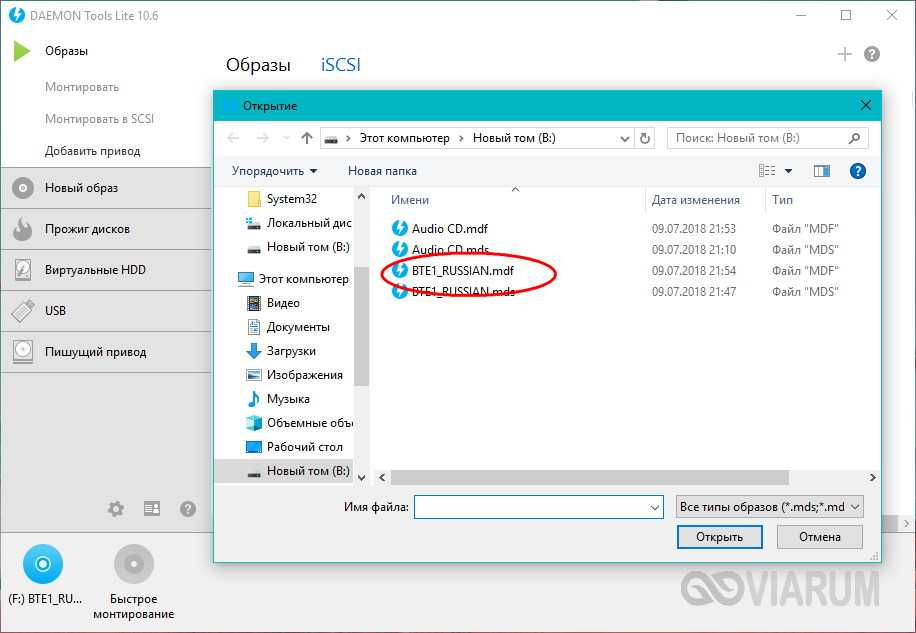The image size is (916, 633).
Task: Select System32 folder in tree
Action: click(284, 199)
